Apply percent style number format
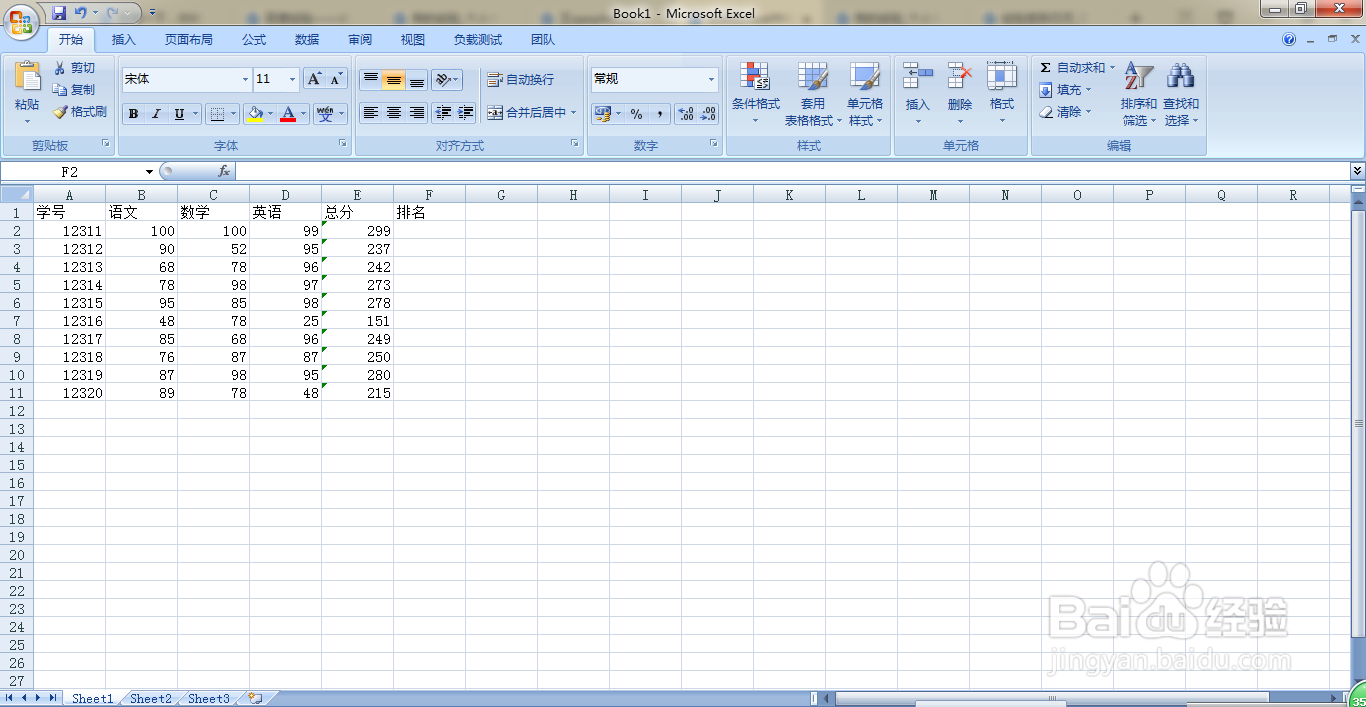The image size is (1366, 707). (x=636, y=114)
